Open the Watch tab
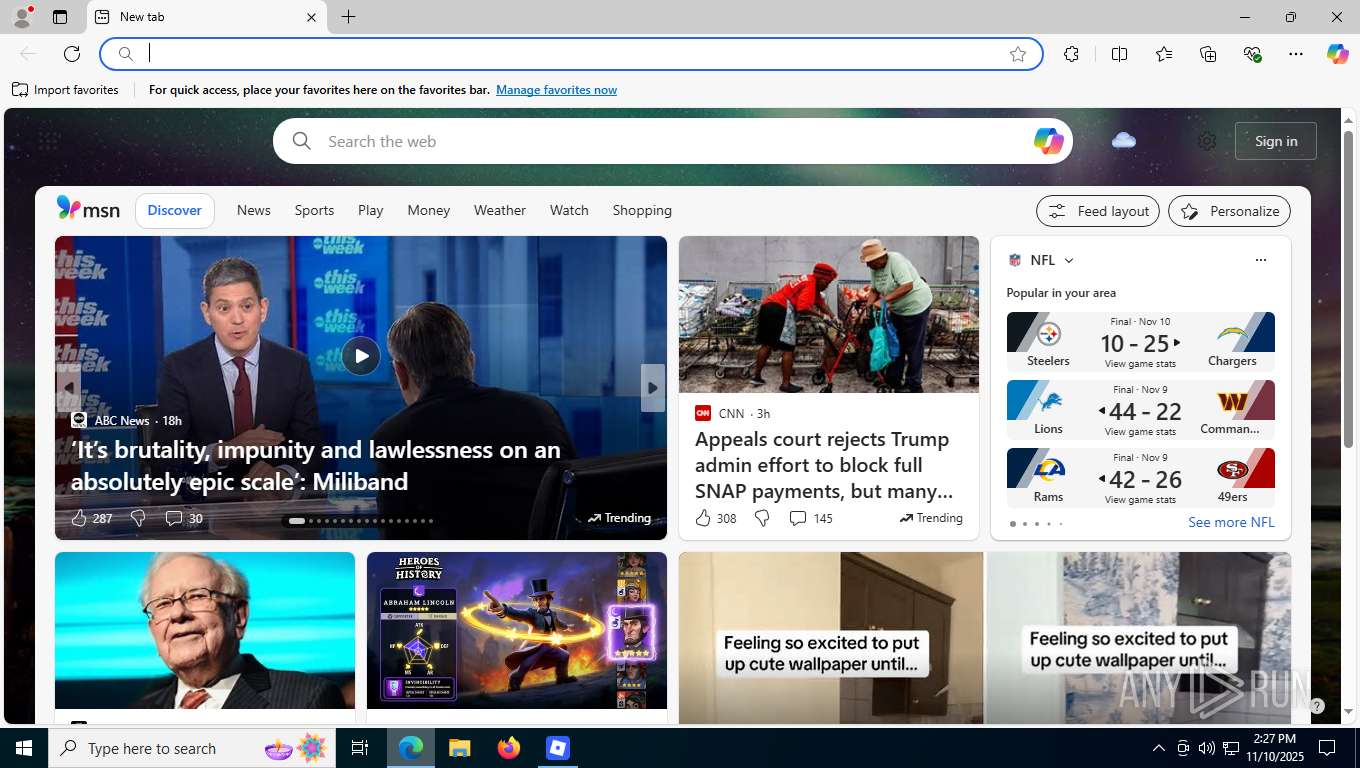This screenshot has width=1360, height=768. click(569, 210)
